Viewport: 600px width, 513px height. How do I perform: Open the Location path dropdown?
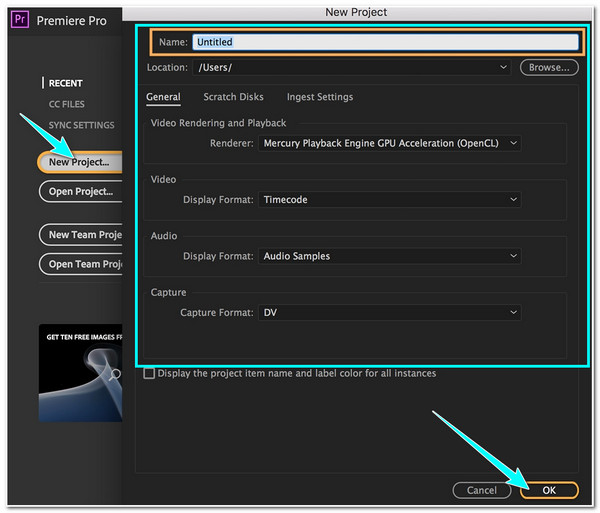[x=352, y=68]
